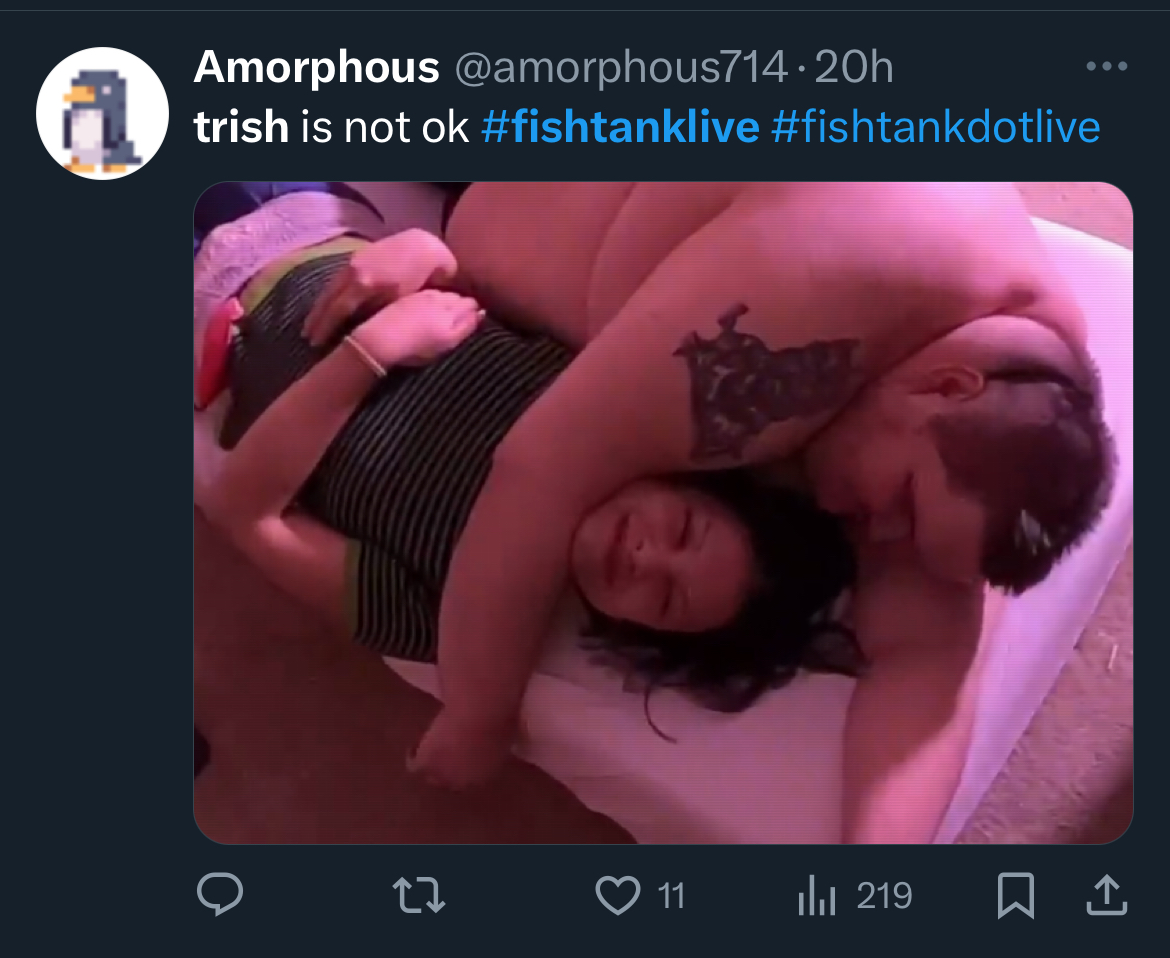Visit the @amorphous714 handle
1170x958 pixels.
click(621, 67)
